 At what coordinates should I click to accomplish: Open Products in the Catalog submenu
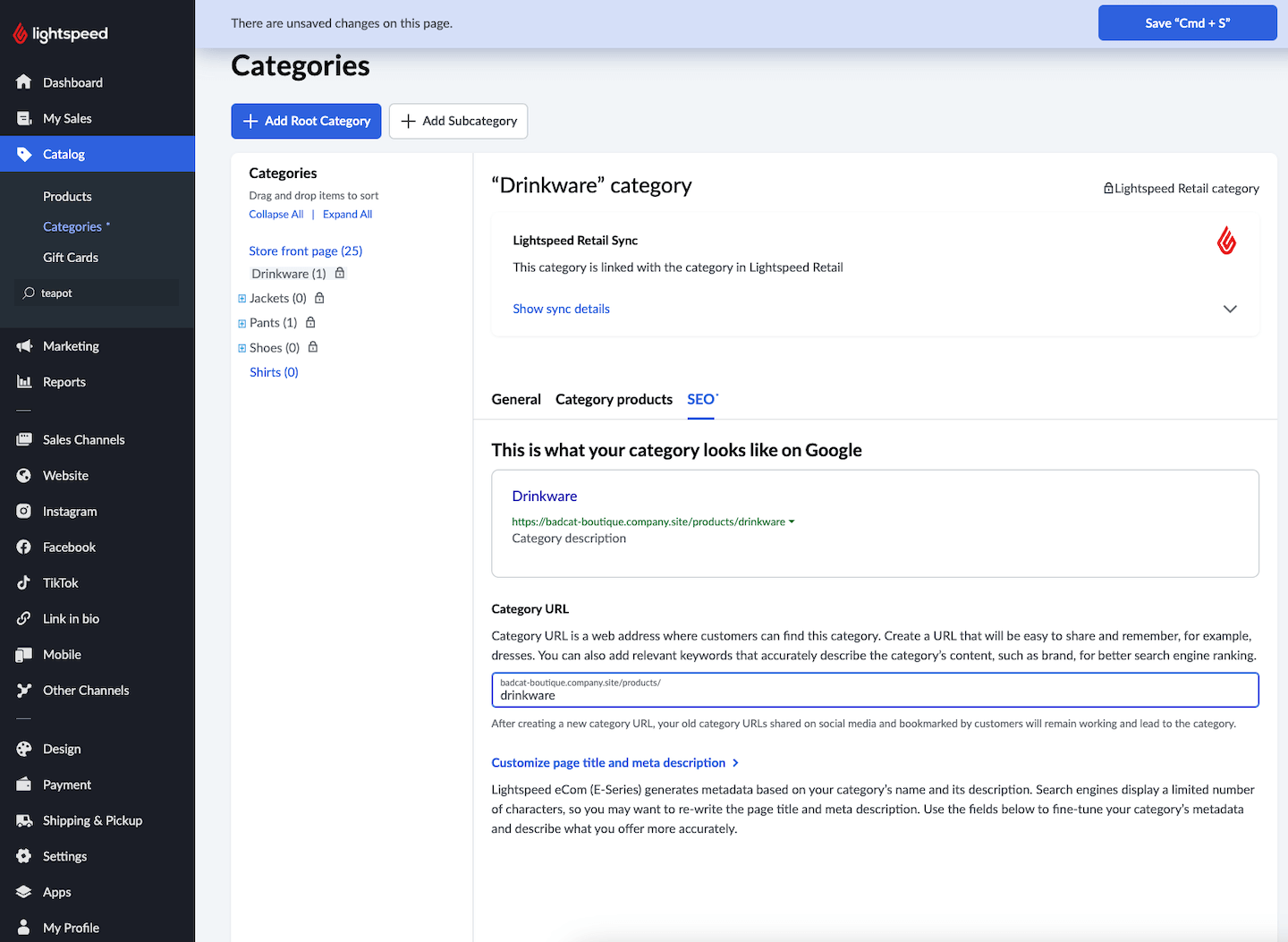coord(67,196)
